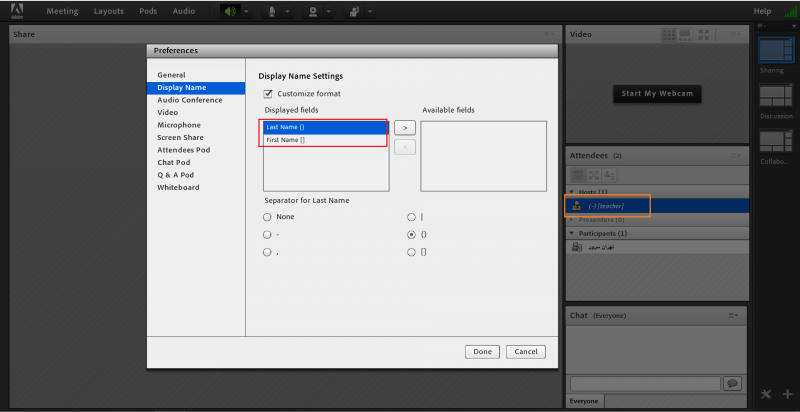
Task: Open the Meeting menu
Action: (62, 11)
